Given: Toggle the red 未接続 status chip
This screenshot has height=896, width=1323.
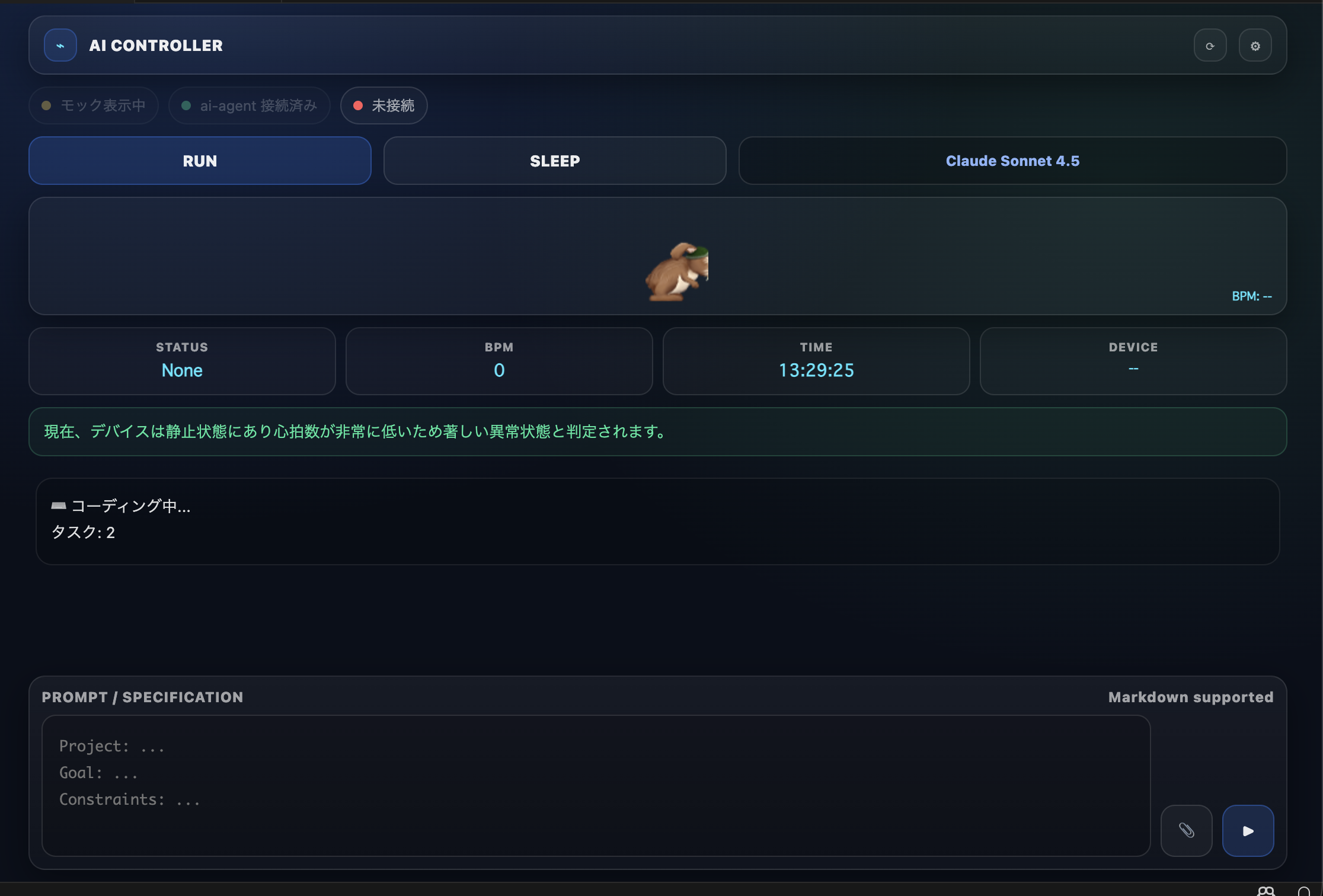Looking at the screenshot, I should click(x=384, y=105).
